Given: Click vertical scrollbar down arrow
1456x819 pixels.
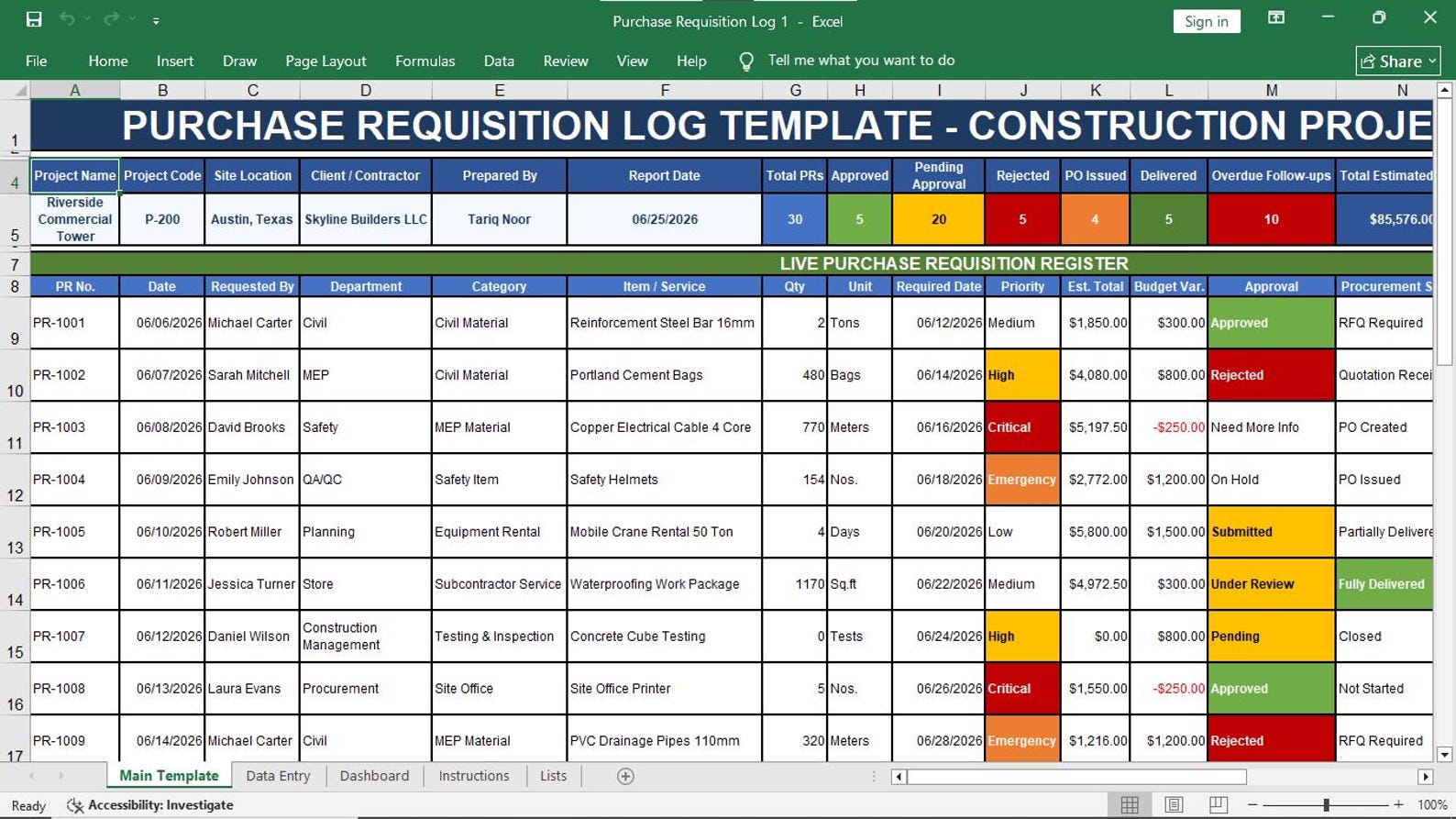Looking at the screenshot, I should click(x=1444, y=755).
